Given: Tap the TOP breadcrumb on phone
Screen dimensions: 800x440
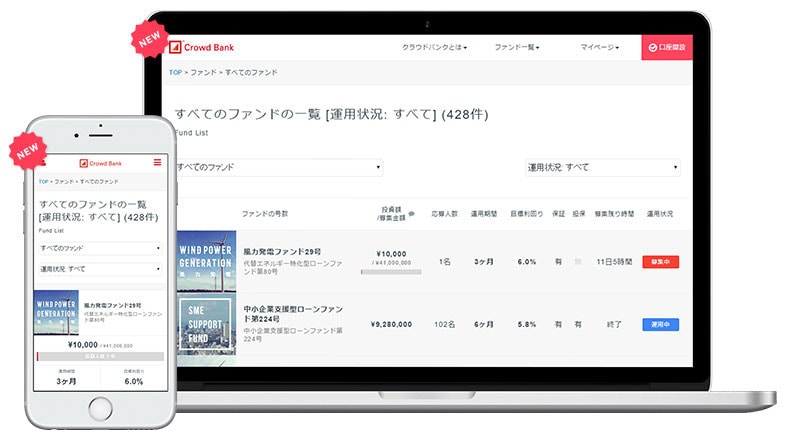Looking at the screenshot, I should pos(43,182).
